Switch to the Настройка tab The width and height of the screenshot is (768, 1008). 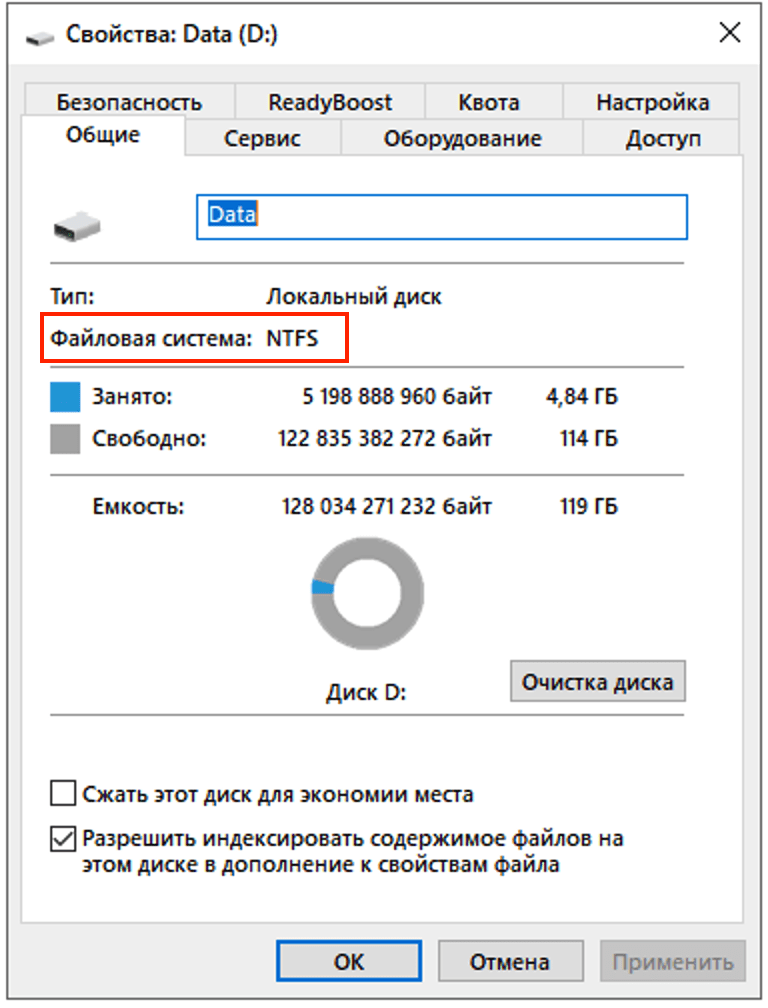[x=652, y=102]
